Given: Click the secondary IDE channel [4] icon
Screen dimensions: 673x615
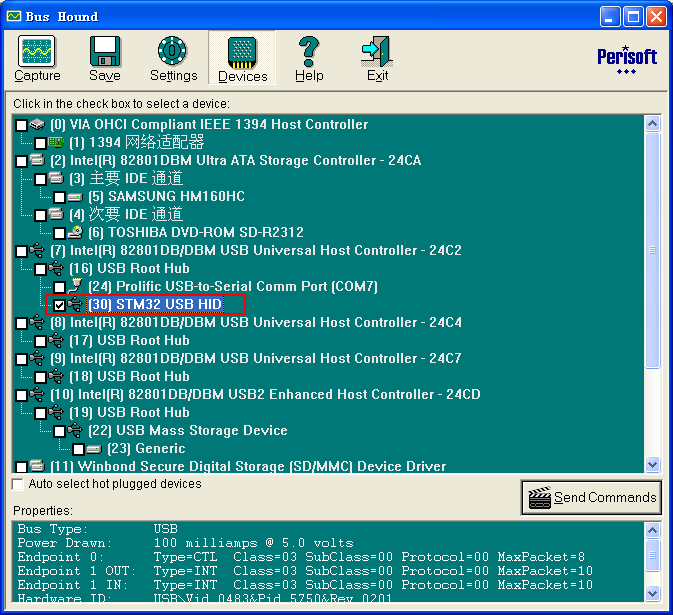Looking at the screenshot, I should coord(56,214).
